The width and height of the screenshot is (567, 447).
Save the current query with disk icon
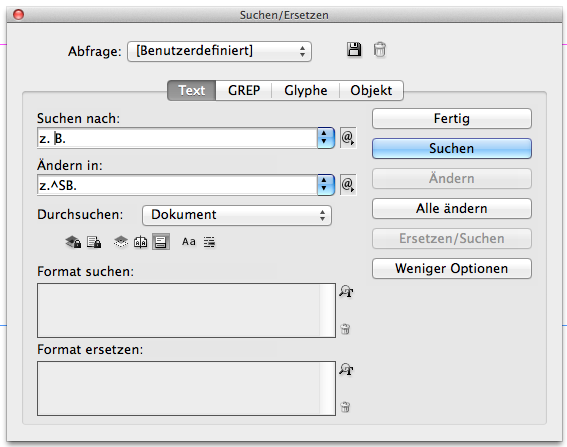(354, 50)
